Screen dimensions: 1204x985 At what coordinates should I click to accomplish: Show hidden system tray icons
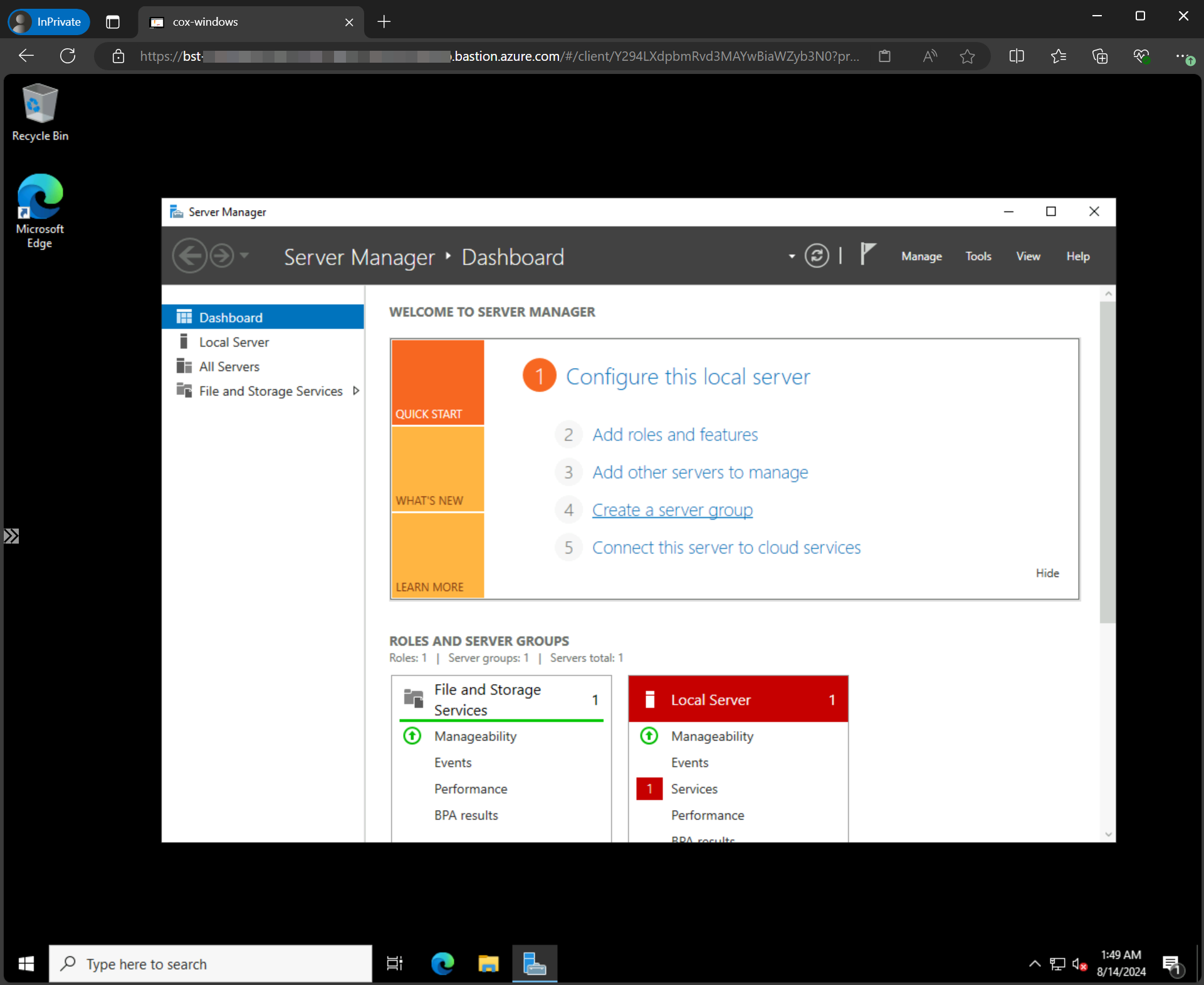[1035, 964]
